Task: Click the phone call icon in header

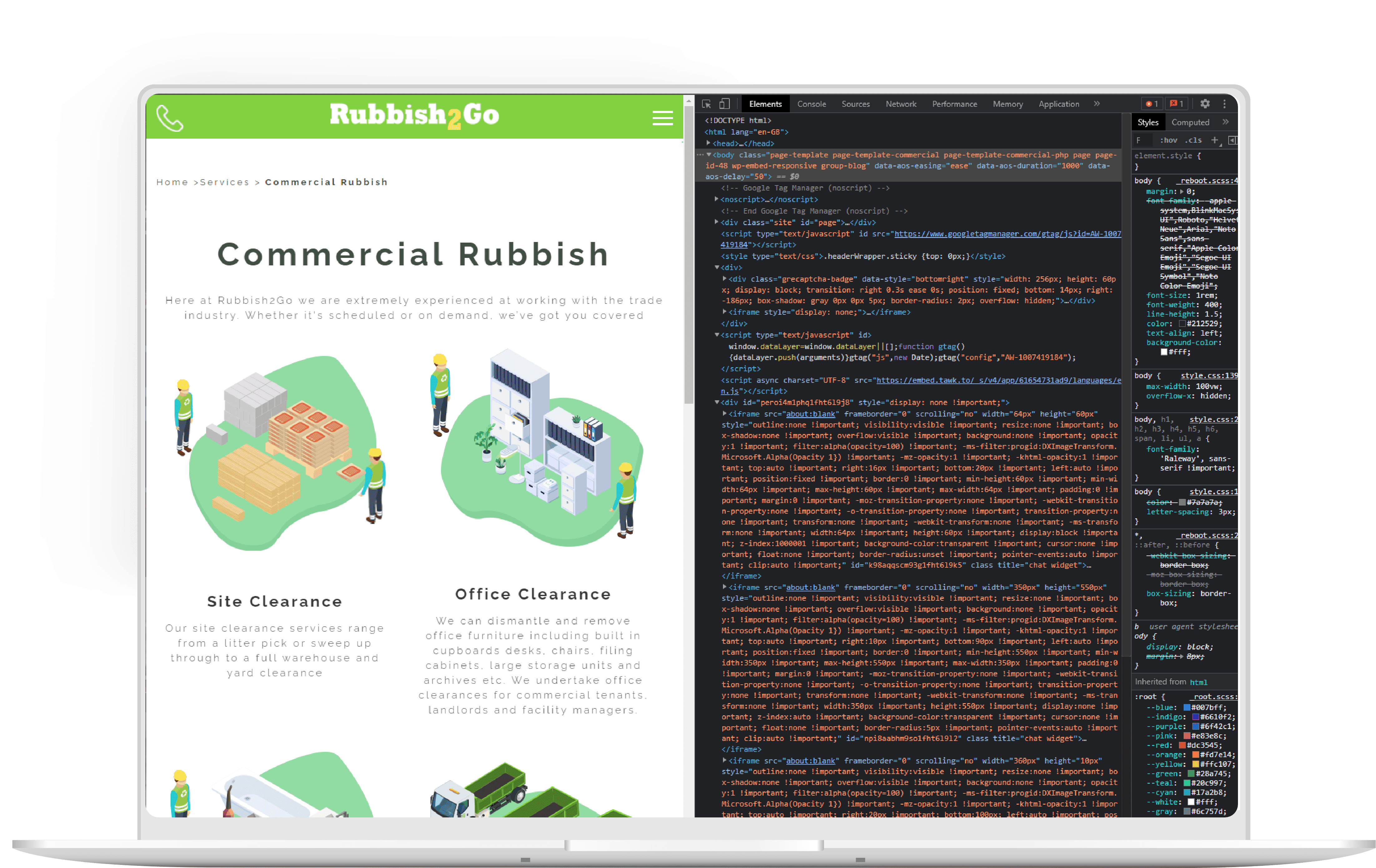Action: click(170, 118)
